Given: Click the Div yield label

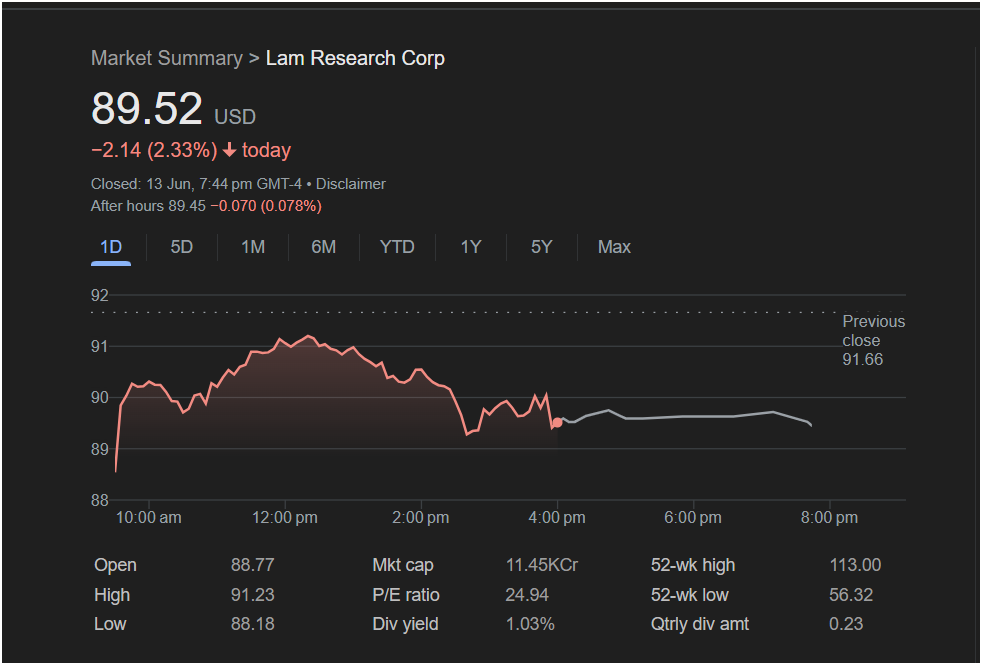Looking at the screenshot, I should [405, 624].
